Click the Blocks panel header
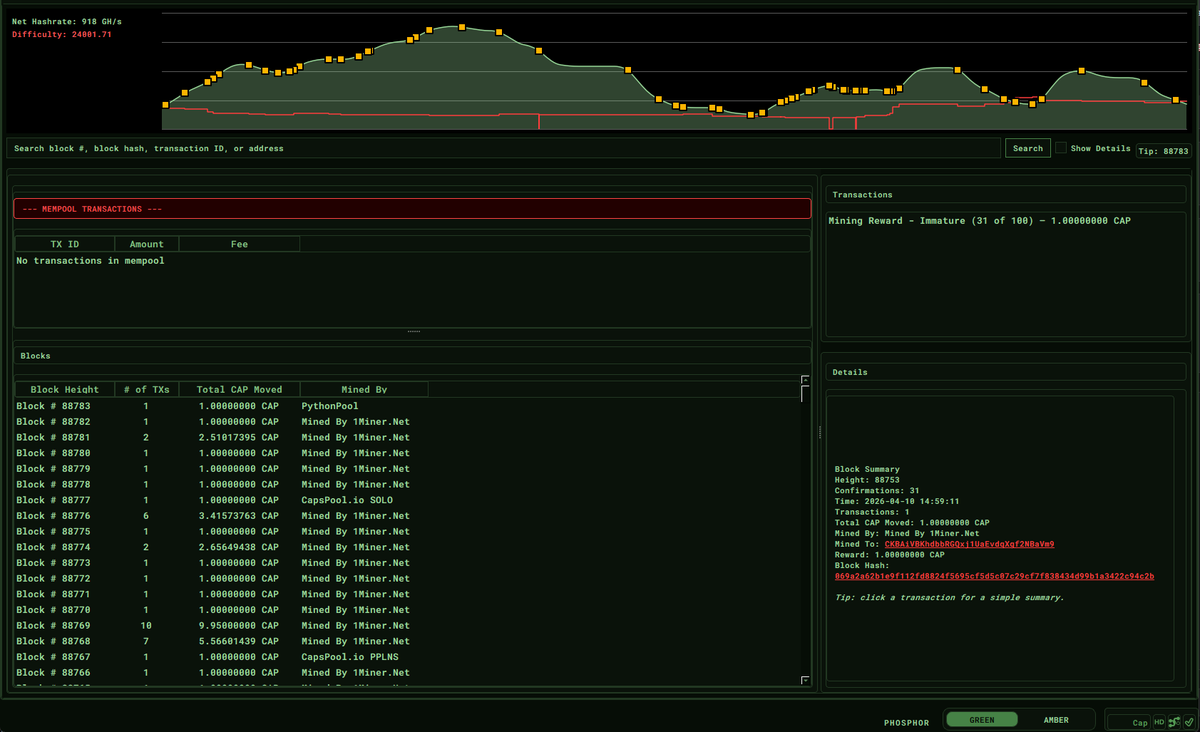 (x=412, y=356)
